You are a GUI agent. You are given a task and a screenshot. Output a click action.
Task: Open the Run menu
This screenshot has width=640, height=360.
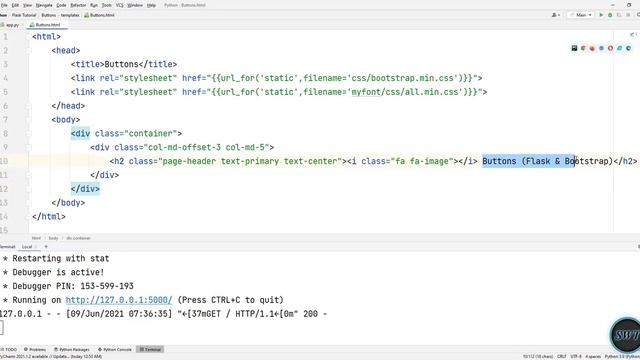(94, 5)
